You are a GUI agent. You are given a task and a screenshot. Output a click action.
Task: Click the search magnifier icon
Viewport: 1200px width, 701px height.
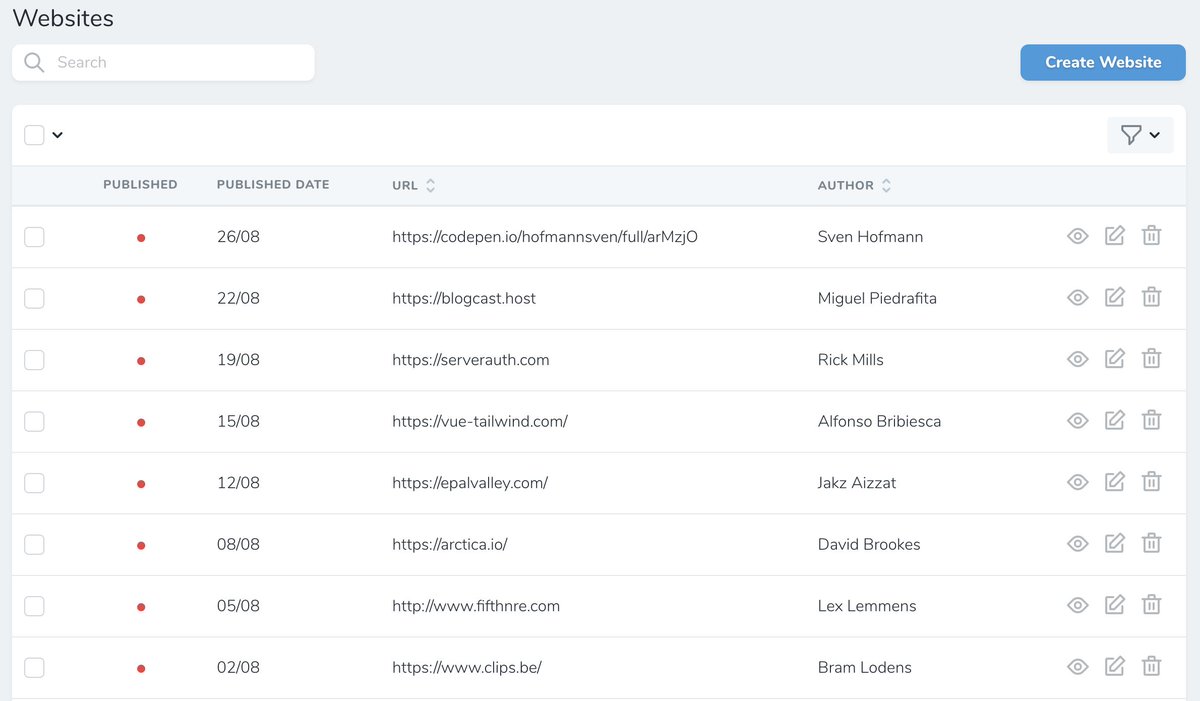[34, 62]
